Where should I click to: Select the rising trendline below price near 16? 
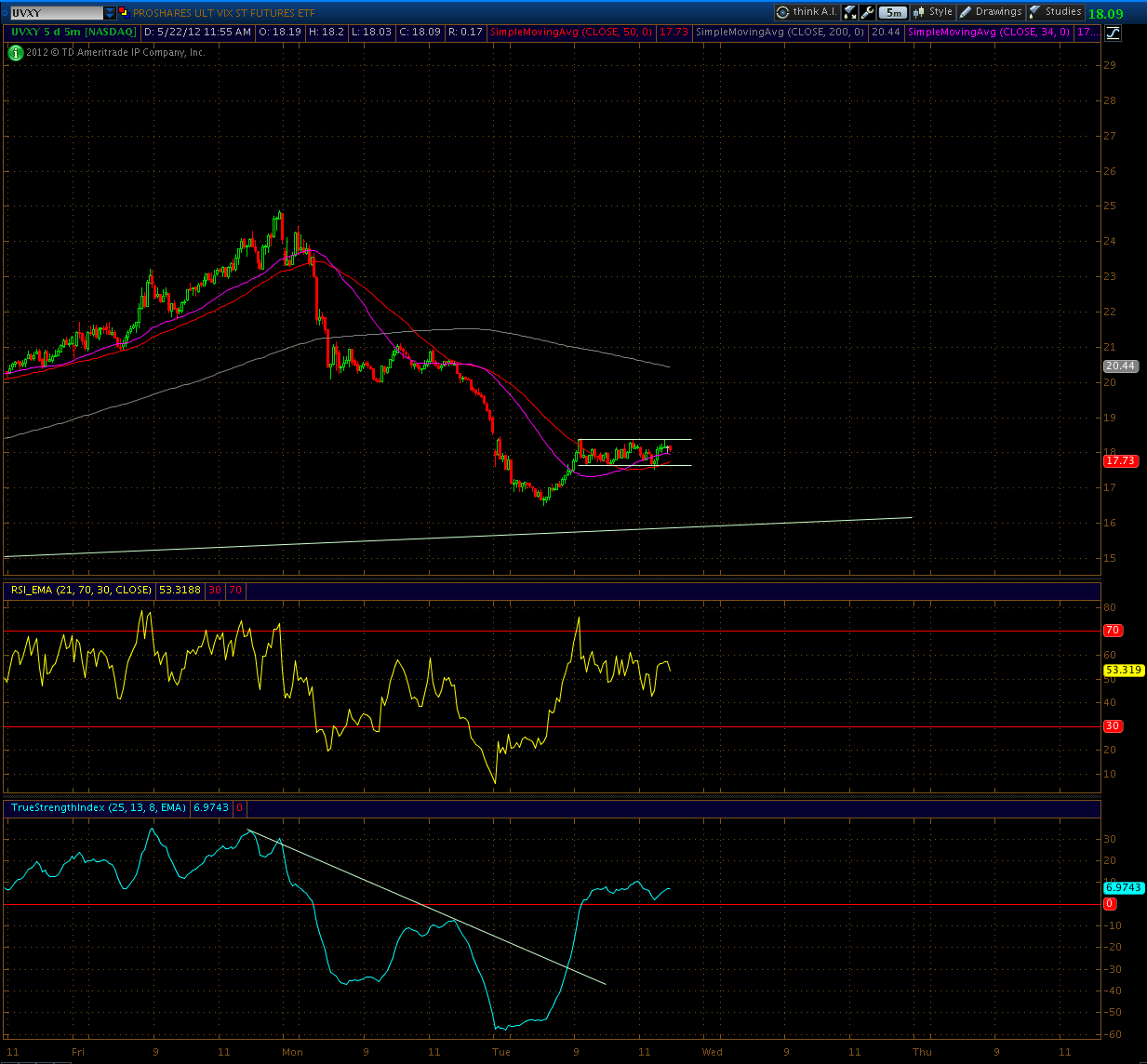coord(458,537)
